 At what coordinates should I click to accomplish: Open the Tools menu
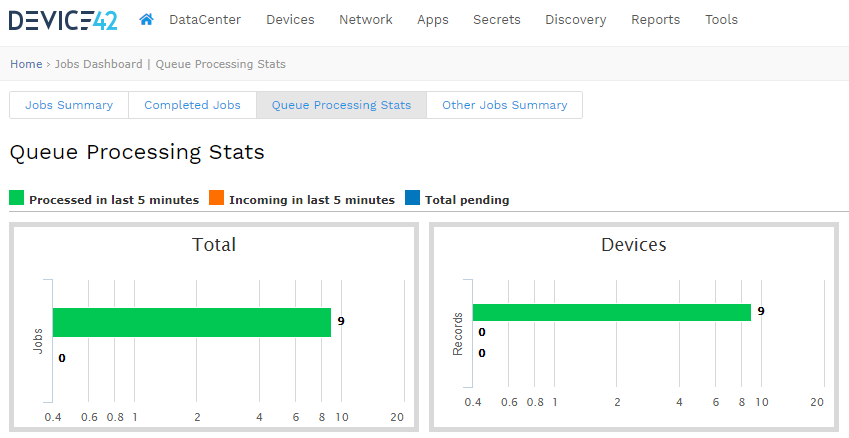click(721, 19)
